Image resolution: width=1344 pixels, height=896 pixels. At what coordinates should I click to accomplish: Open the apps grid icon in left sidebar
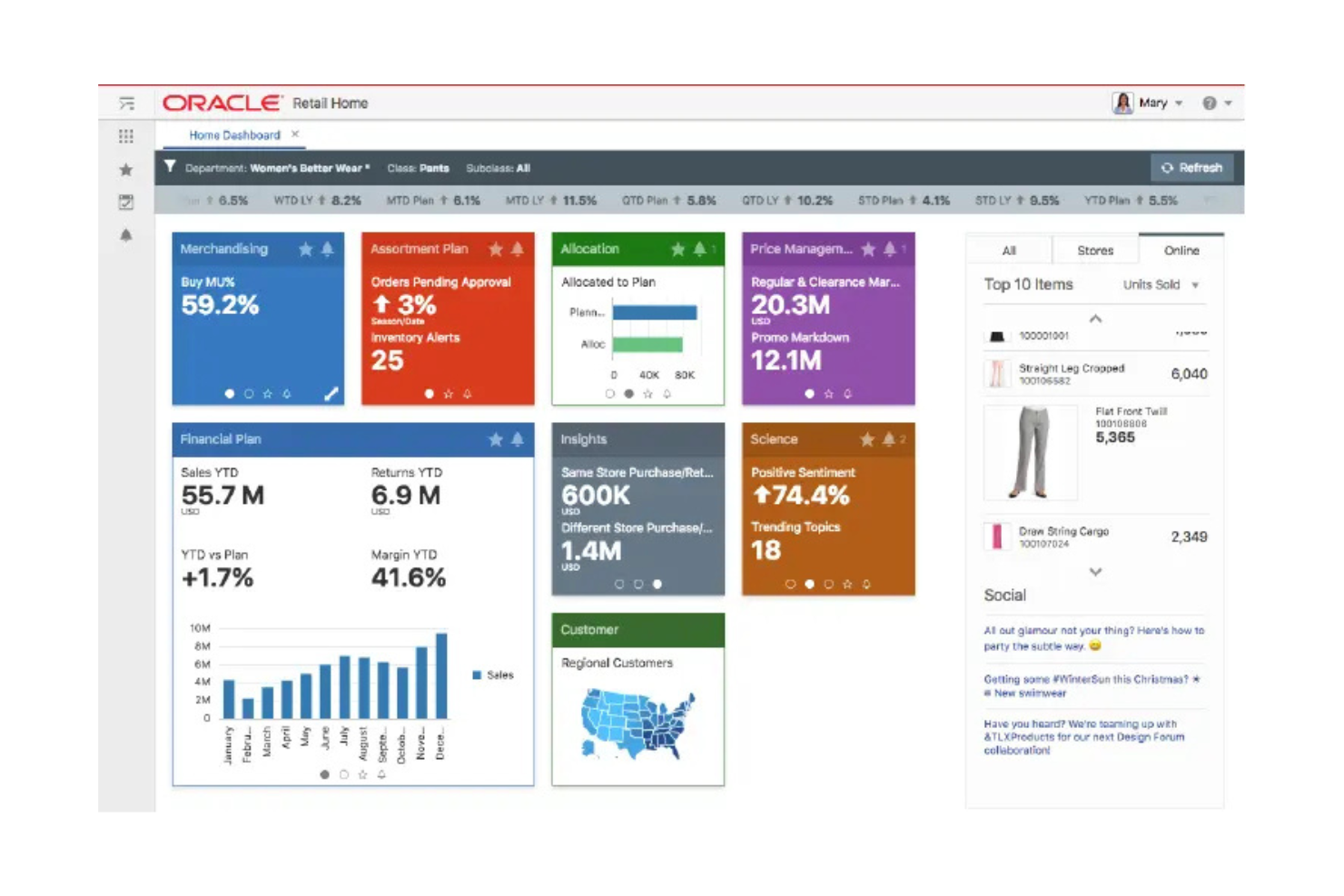(x=126, y=136)
